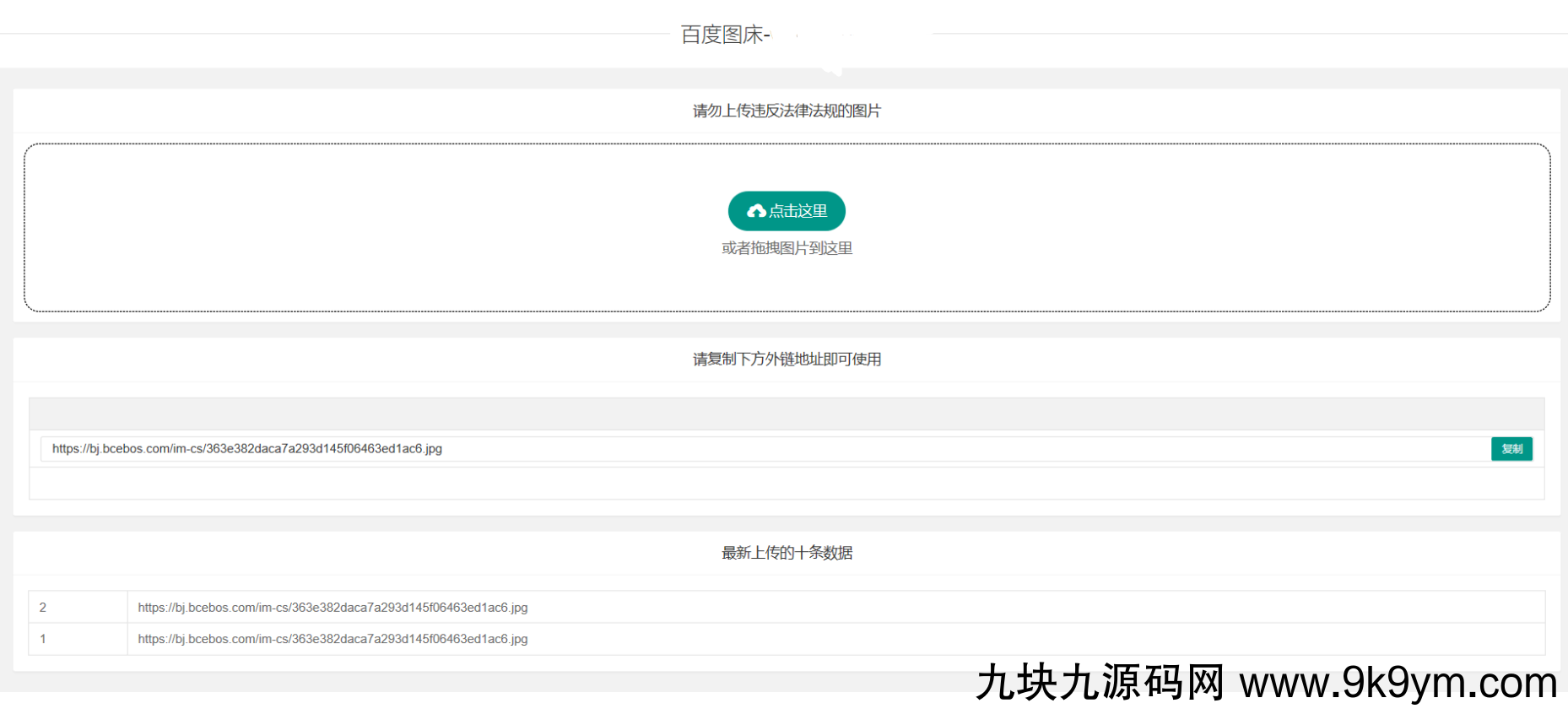
Task: Click the 请复制下方外链地址即可使用 heading
Action: 787,360
